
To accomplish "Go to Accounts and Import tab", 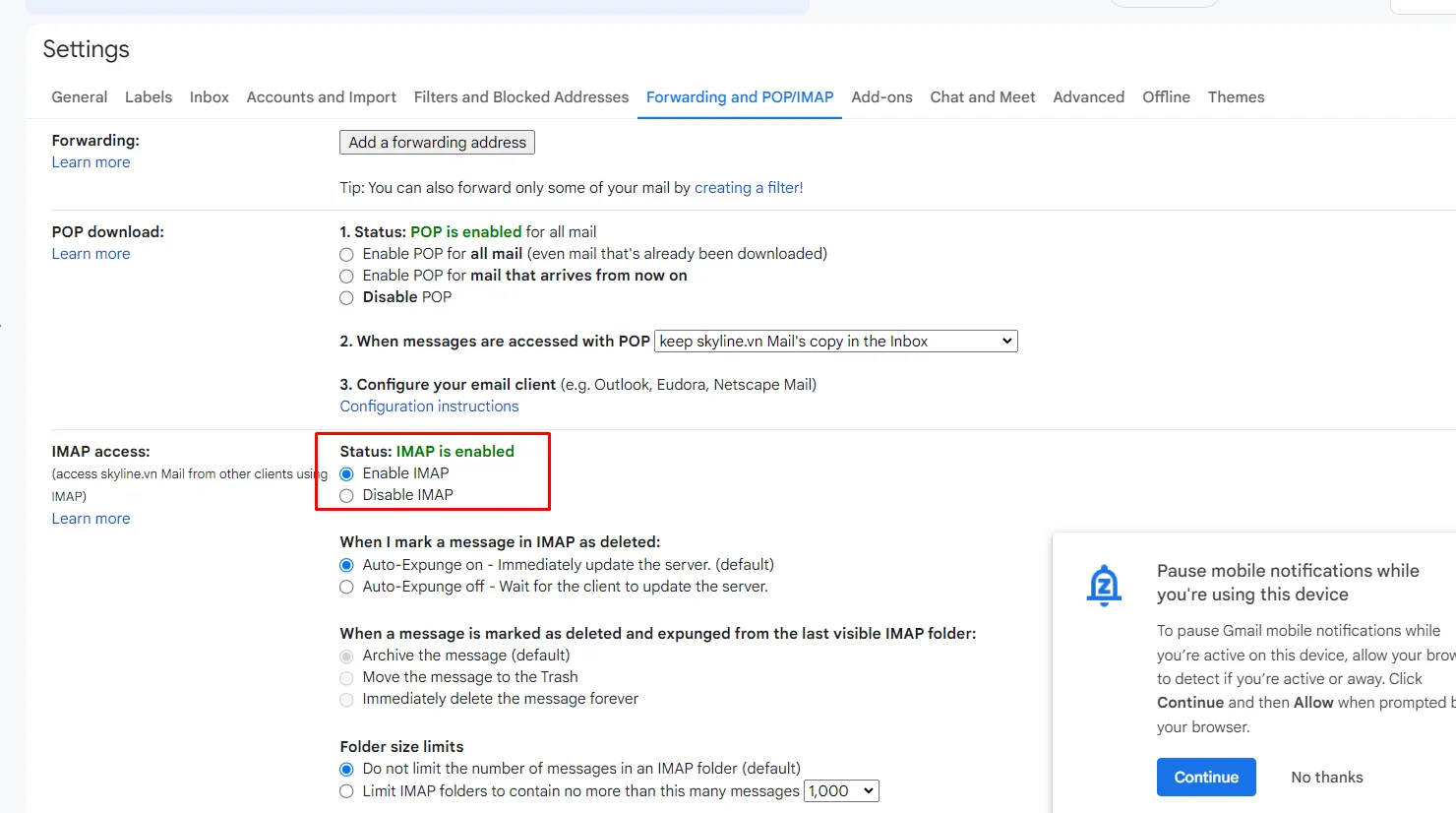I will [321, 97].
